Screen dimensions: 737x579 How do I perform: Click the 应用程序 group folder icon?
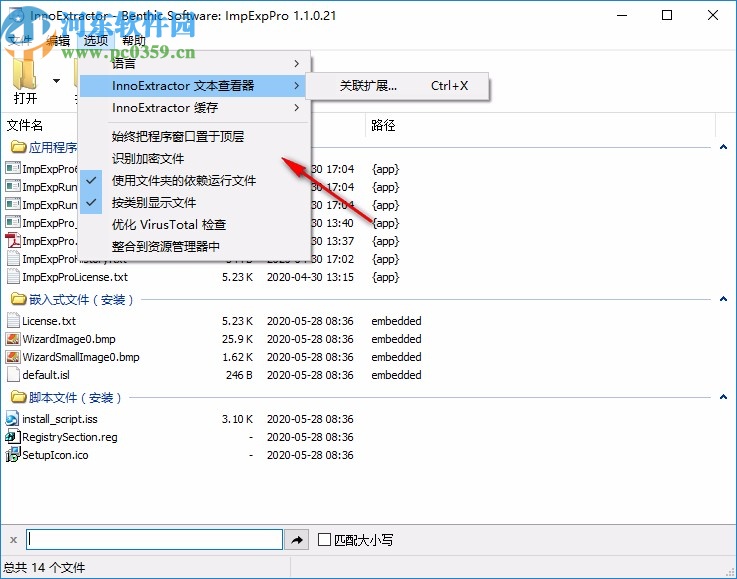coord(18,147)
